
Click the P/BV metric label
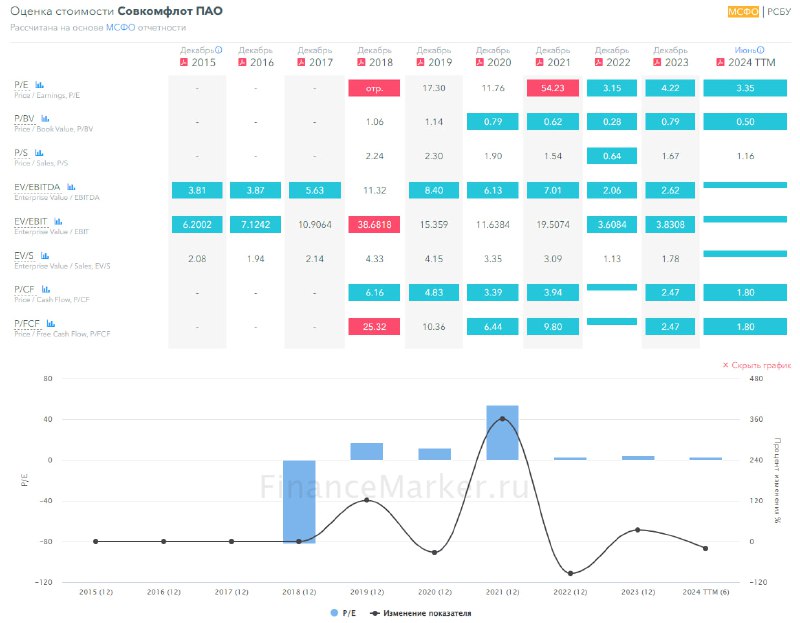tap(24, 119)
